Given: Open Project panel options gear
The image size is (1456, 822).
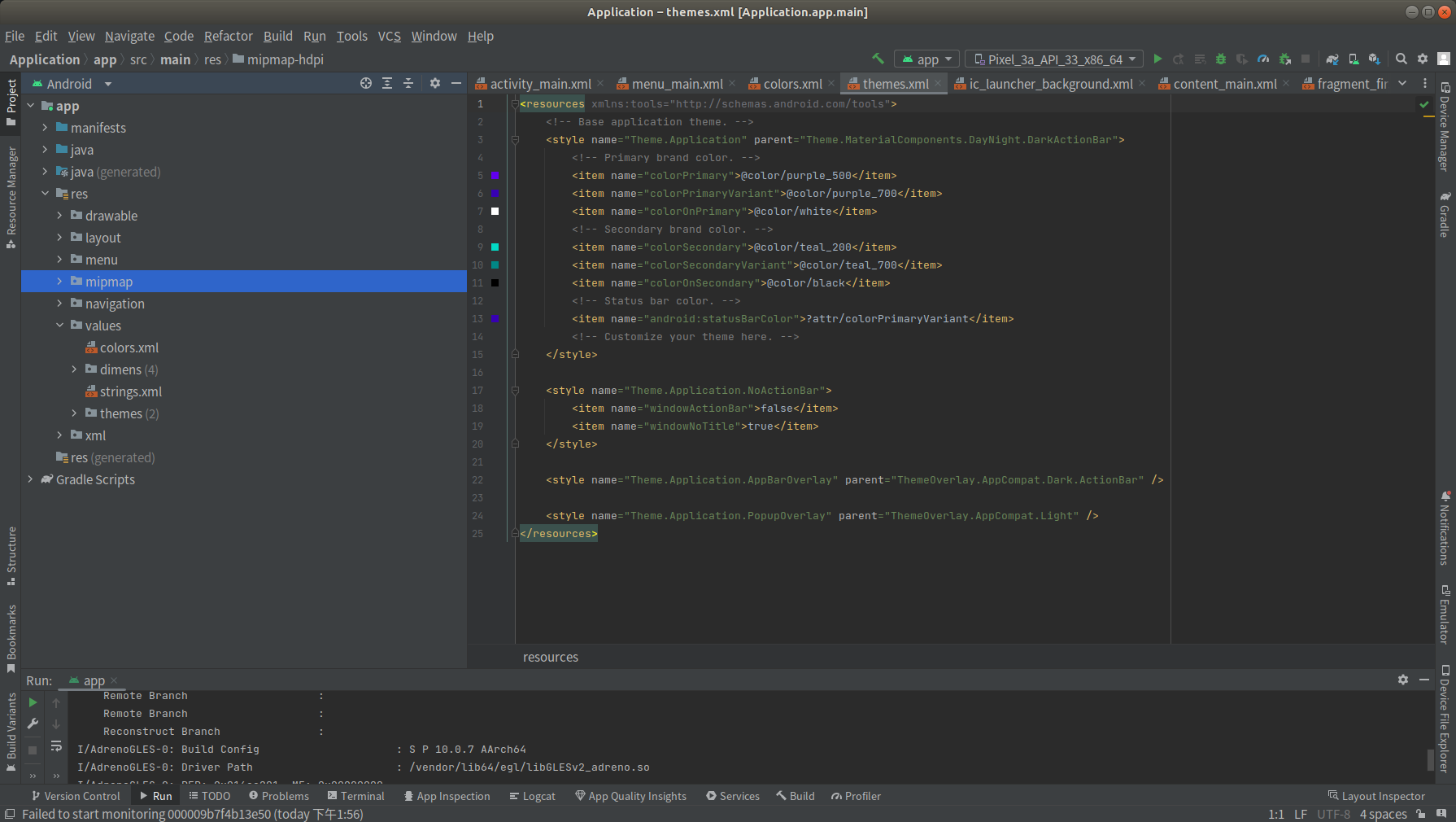Looking at the screenshot, I should pos(435,83).
